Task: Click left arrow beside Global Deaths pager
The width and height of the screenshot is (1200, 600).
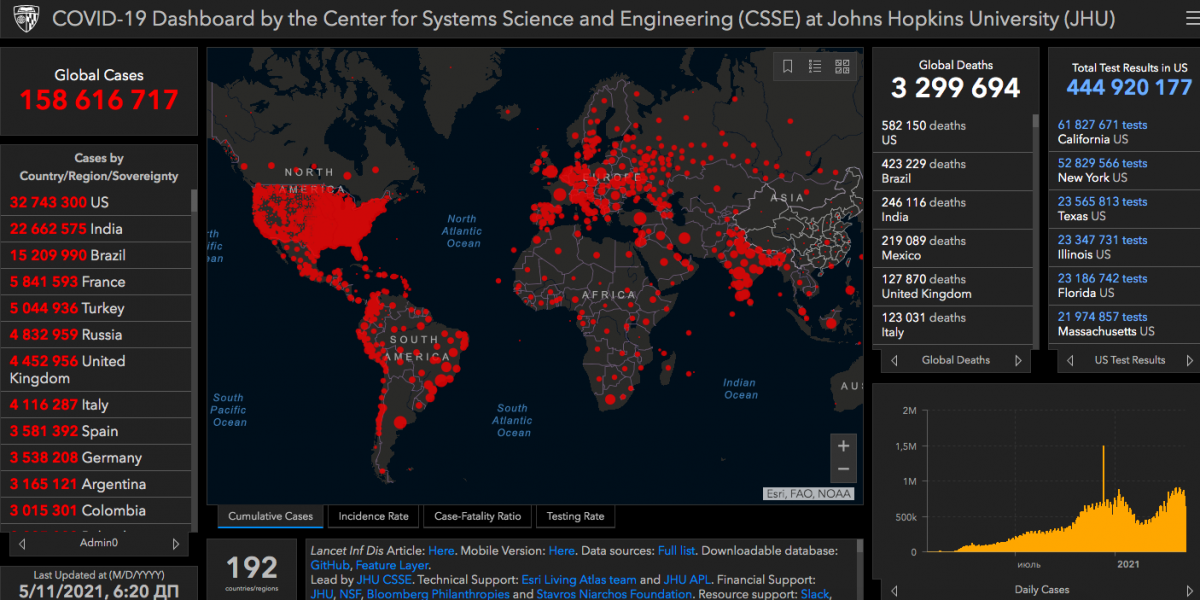Action: [x=894, y=360]
